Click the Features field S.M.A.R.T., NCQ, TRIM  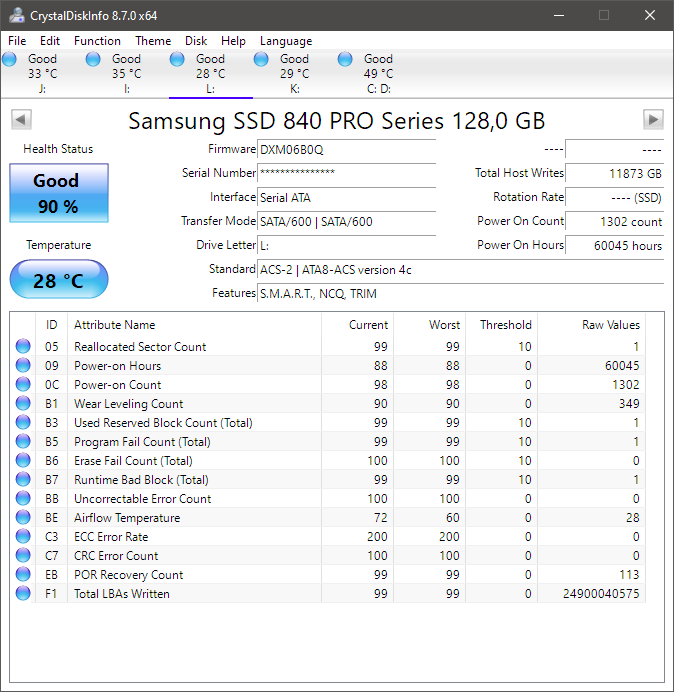point(460,293)
